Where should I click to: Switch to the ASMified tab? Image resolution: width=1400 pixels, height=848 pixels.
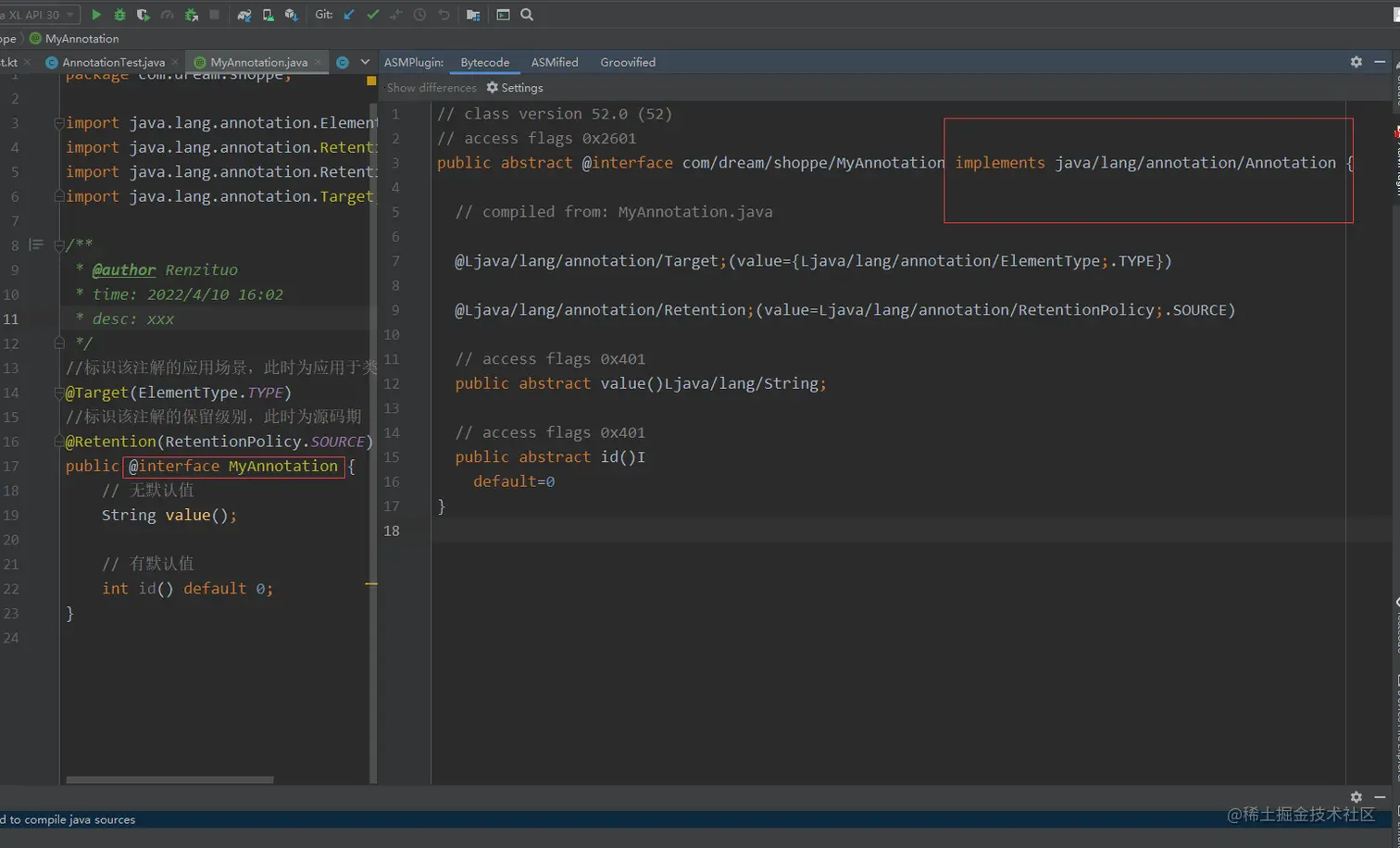click(x=555, y=62)
